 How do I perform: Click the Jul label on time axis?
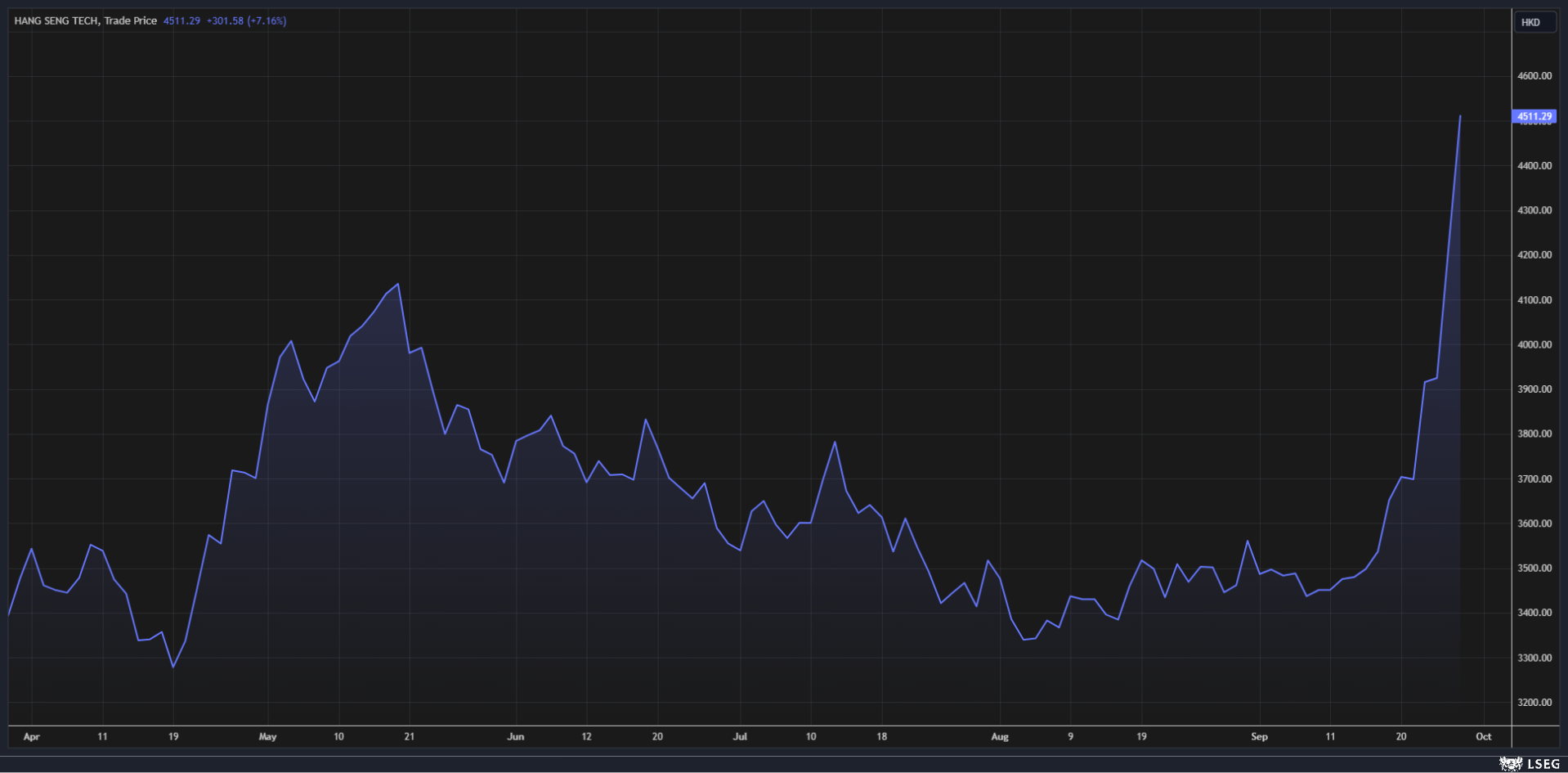(x=740, y=737)
